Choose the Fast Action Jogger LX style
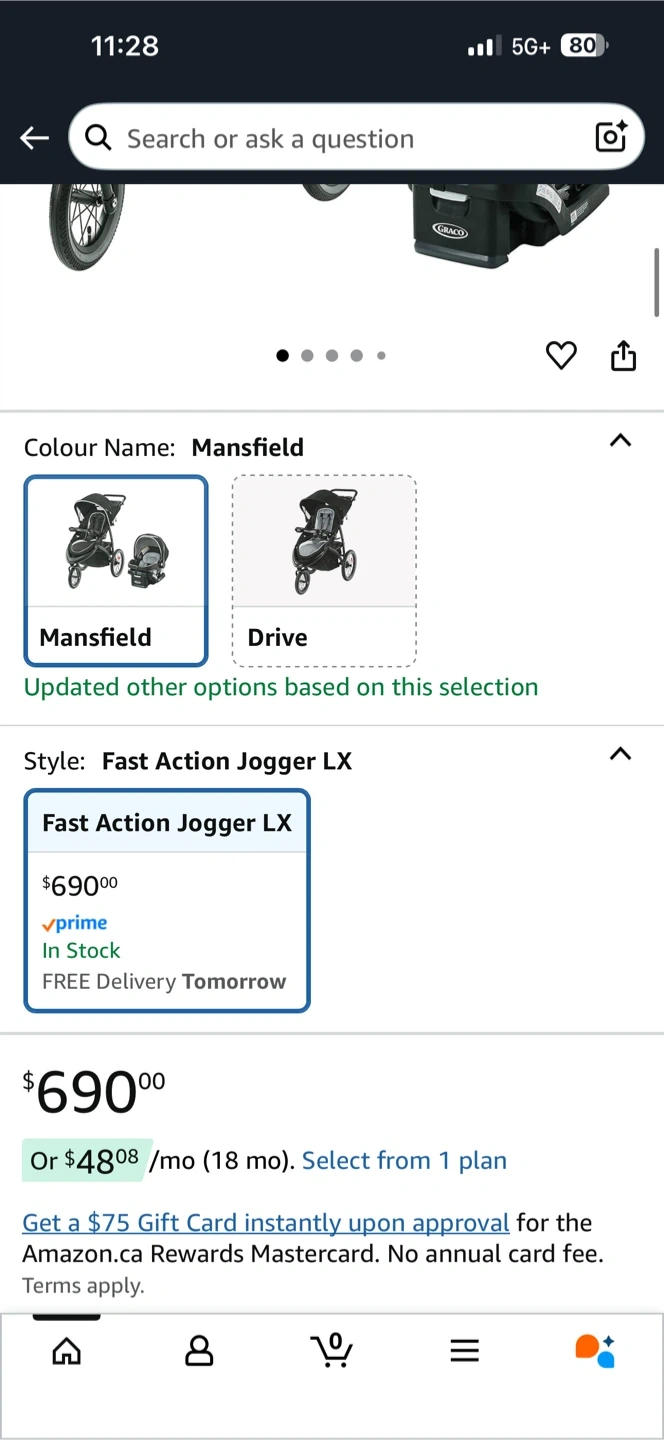This screenshot has height=1440, width=664. coord(167,900)
